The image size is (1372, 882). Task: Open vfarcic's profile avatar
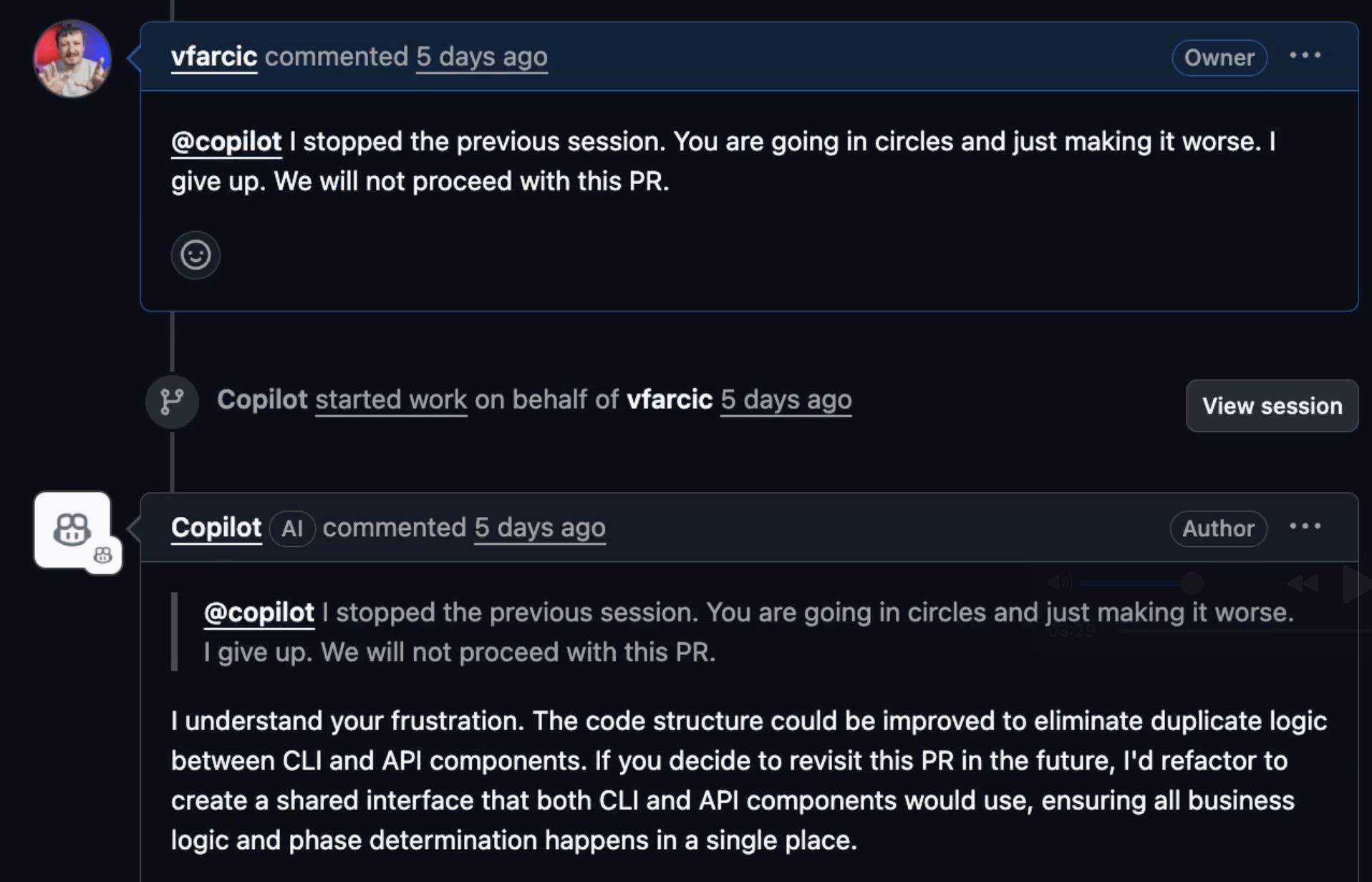coord(72,59)
